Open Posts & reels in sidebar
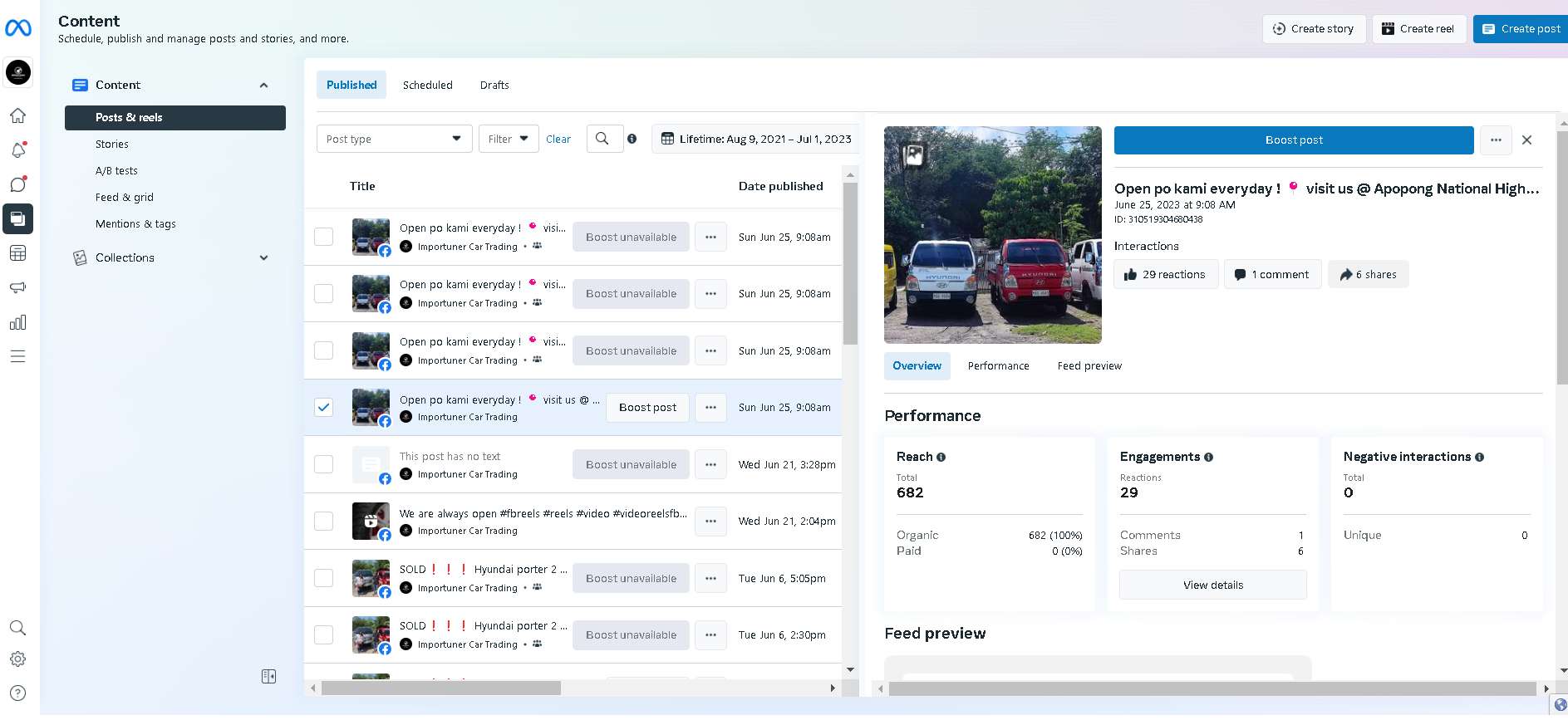The image size is (1568, 720). (175, 118)
